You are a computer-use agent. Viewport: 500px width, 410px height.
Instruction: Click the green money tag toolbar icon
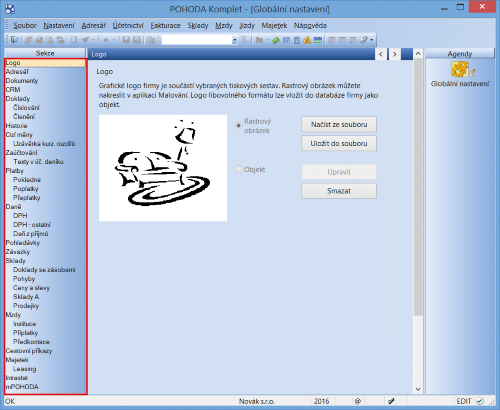tap(276, 40)
